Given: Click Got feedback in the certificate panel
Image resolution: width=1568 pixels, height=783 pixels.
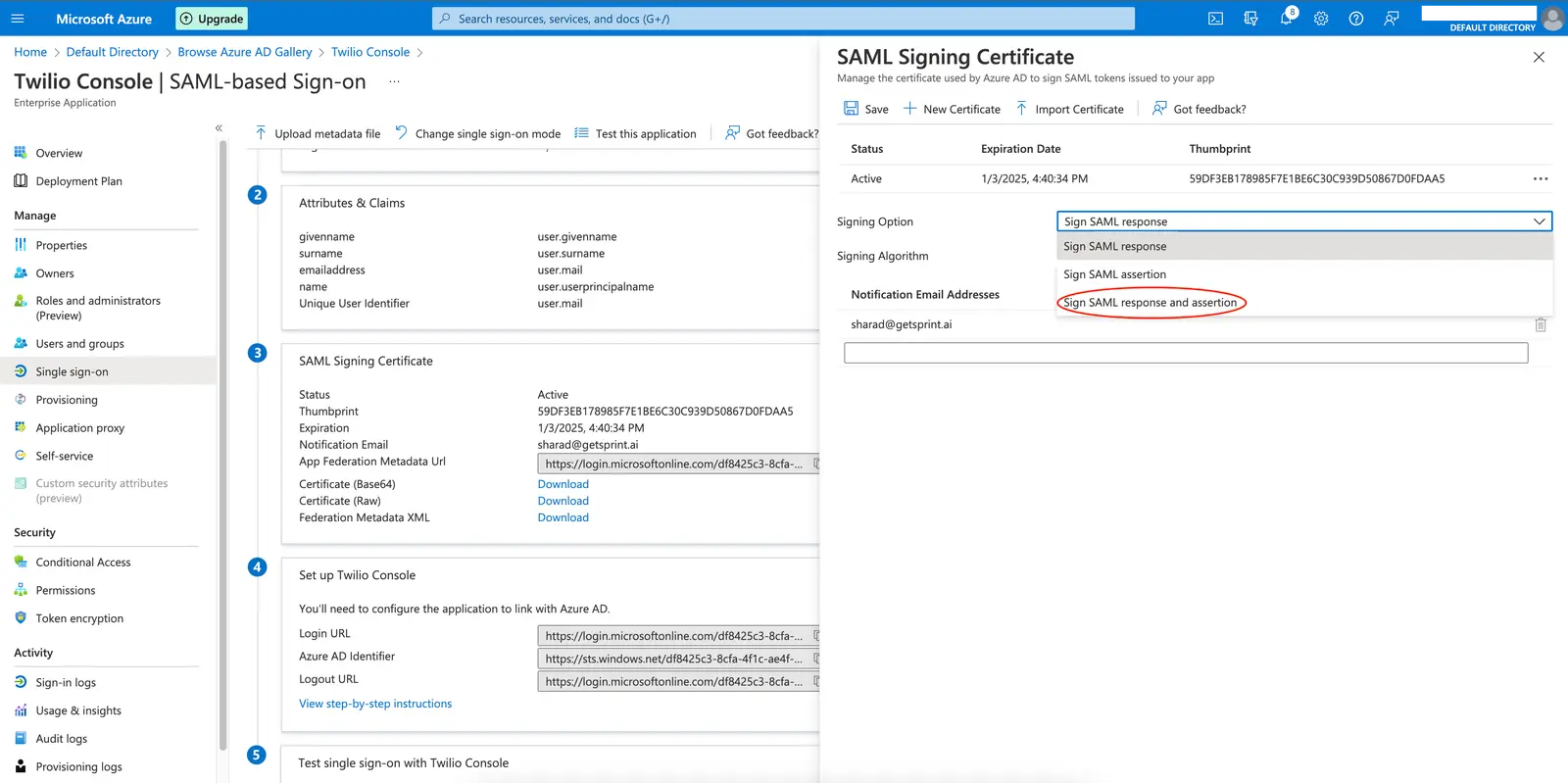Looking at the screenshot, I should 1200,109.
